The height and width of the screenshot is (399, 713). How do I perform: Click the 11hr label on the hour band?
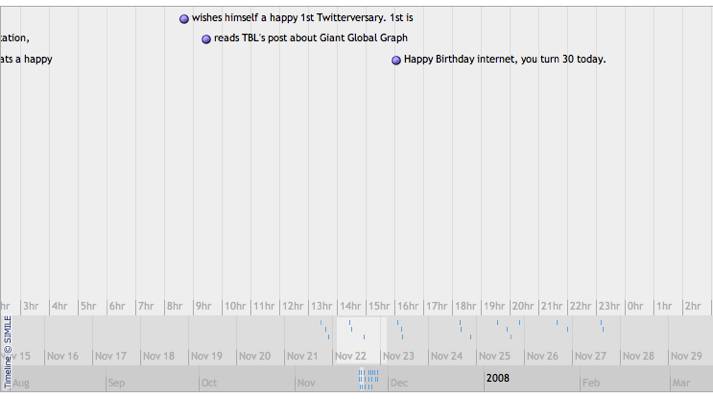[x=264, y=306]
